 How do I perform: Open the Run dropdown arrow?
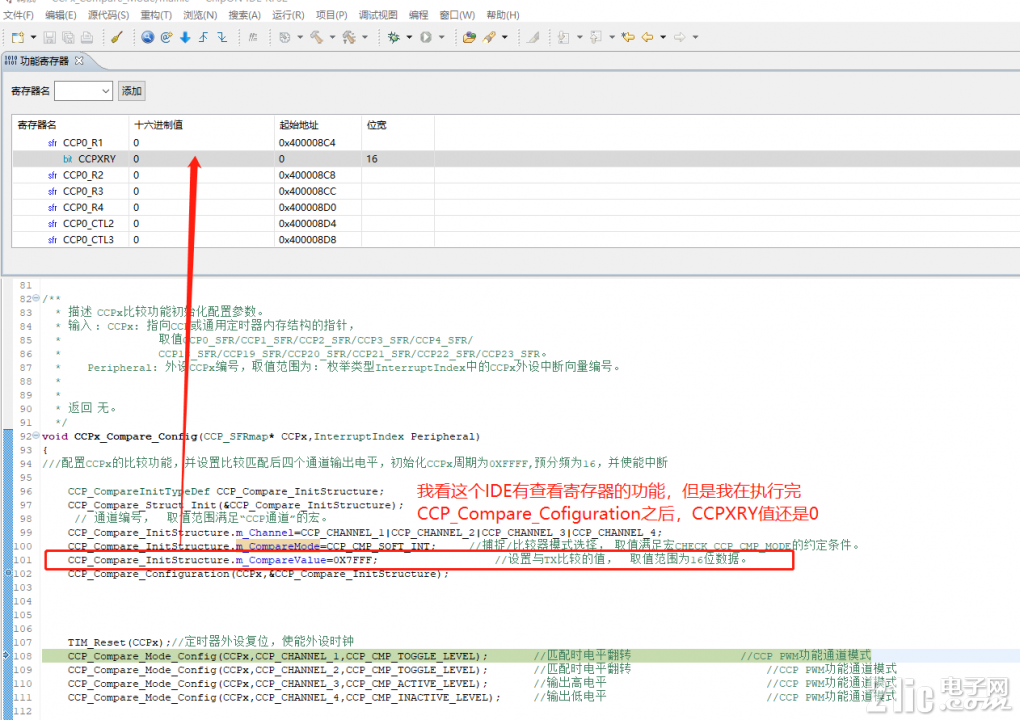pyautogui.click(x=442, y=38)
